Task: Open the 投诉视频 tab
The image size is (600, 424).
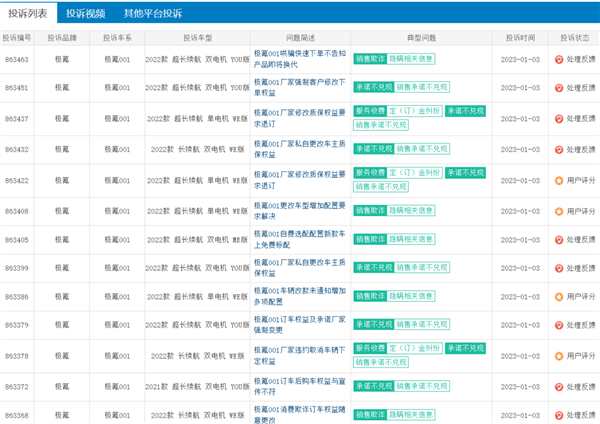Action: point(86,13)
